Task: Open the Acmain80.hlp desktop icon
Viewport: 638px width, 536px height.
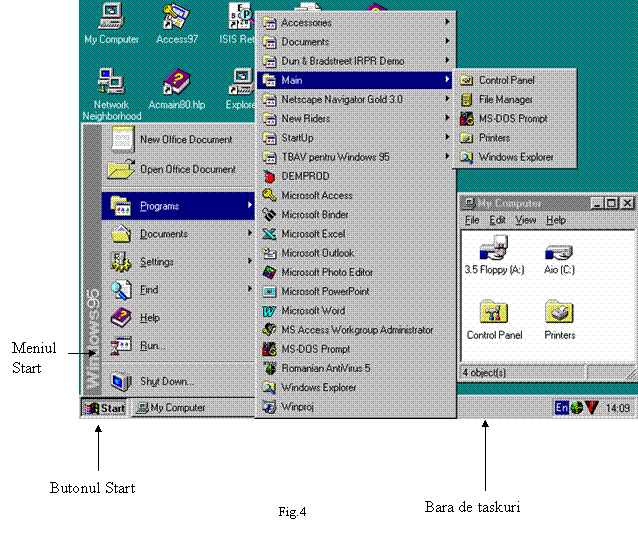Action: (x=176, y=83)
